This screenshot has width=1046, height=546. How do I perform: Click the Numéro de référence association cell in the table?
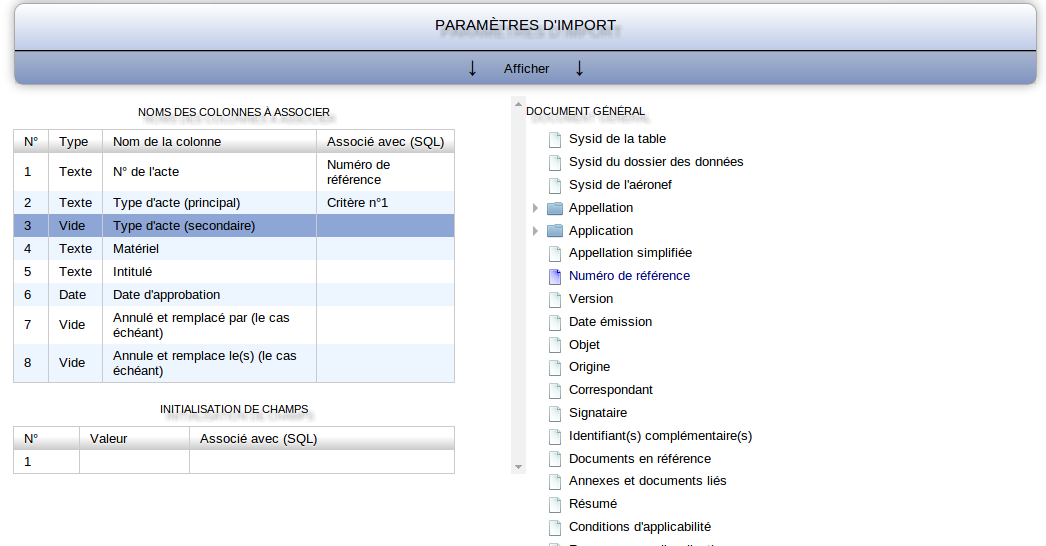click(x=386, y=172)
